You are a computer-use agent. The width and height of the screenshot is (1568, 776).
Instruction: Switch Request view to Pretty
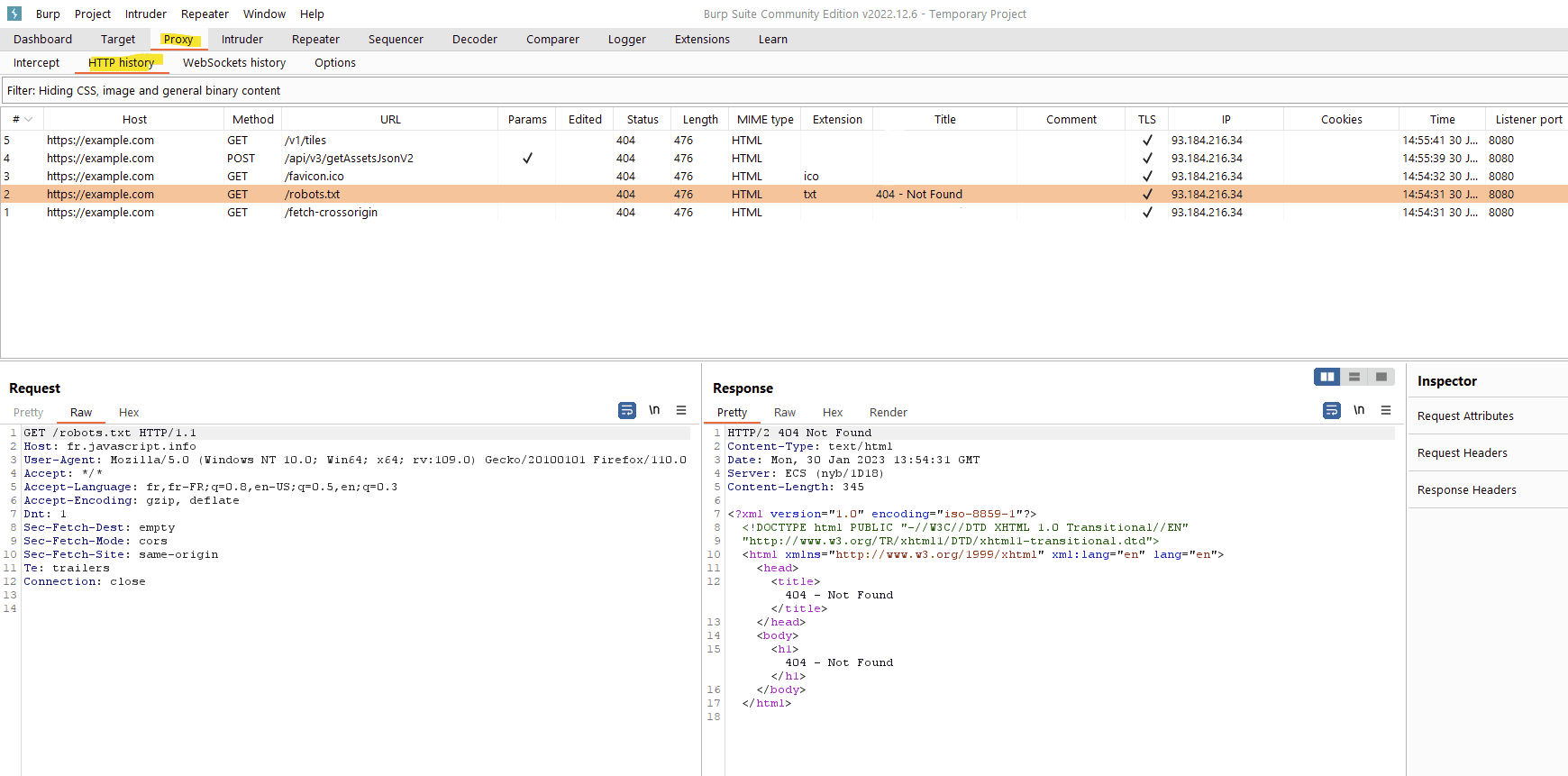[28, 413]
